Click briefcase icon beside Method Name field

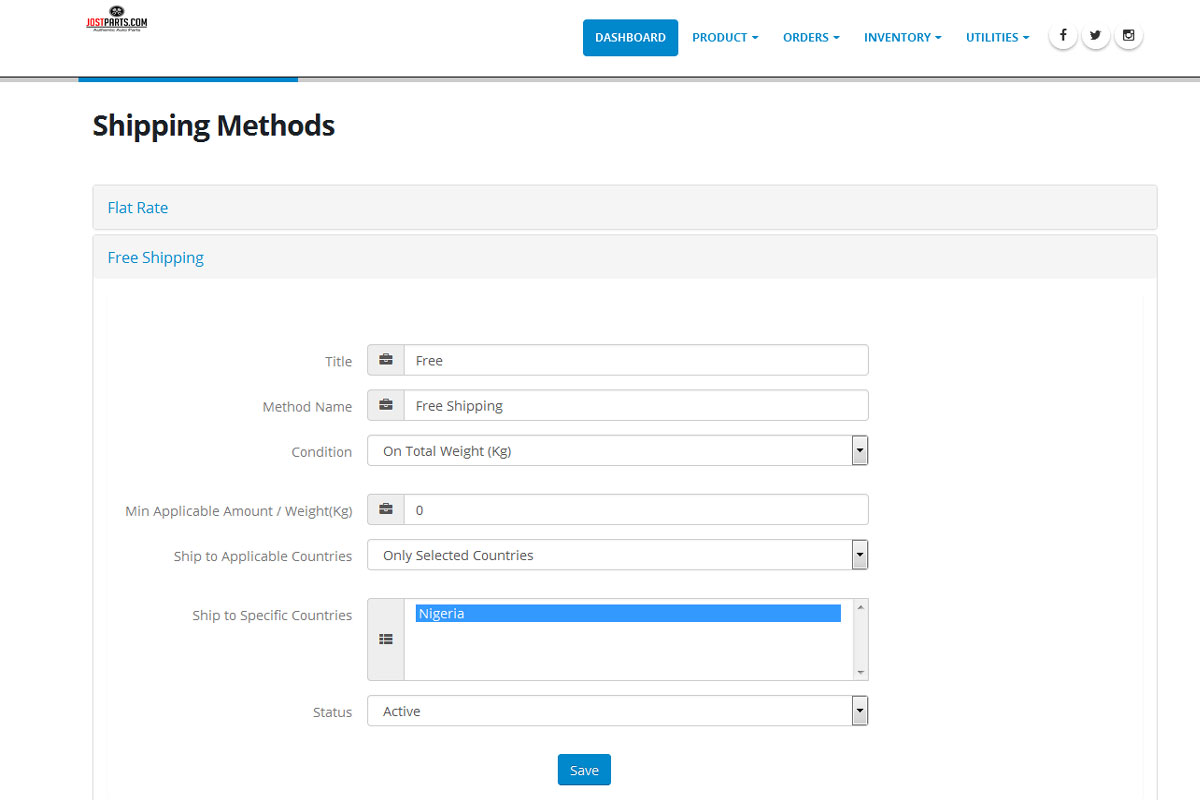click(386, 406)
